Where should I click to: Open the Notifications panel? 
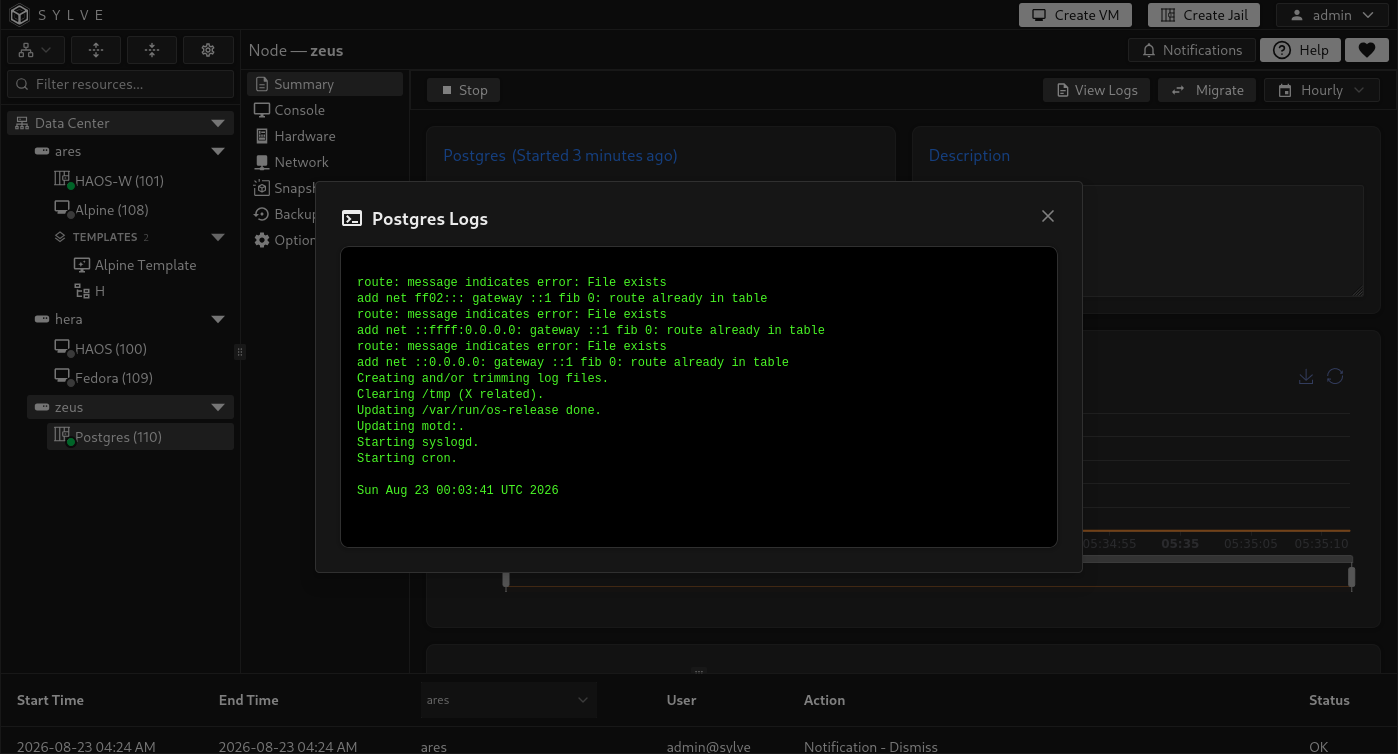coord(1191,50)
